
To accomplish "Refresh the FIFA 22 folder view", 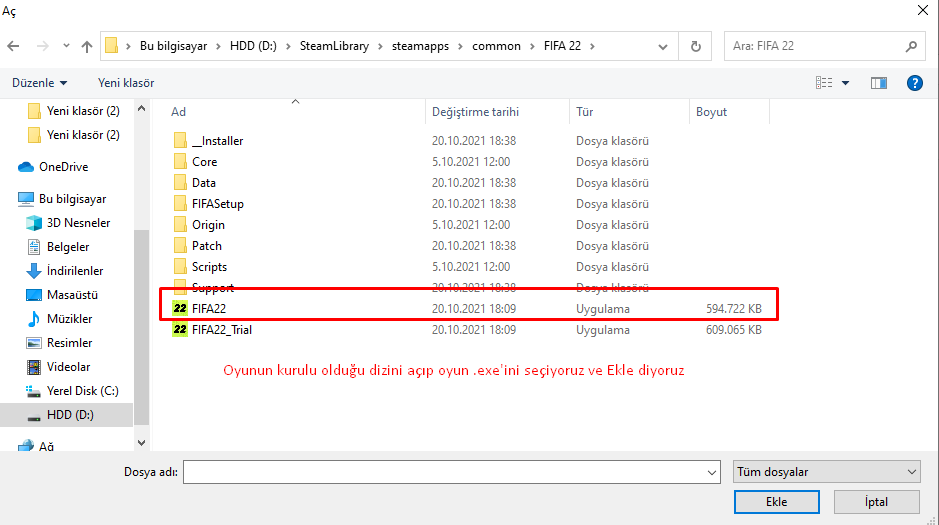I will (695, 46).
